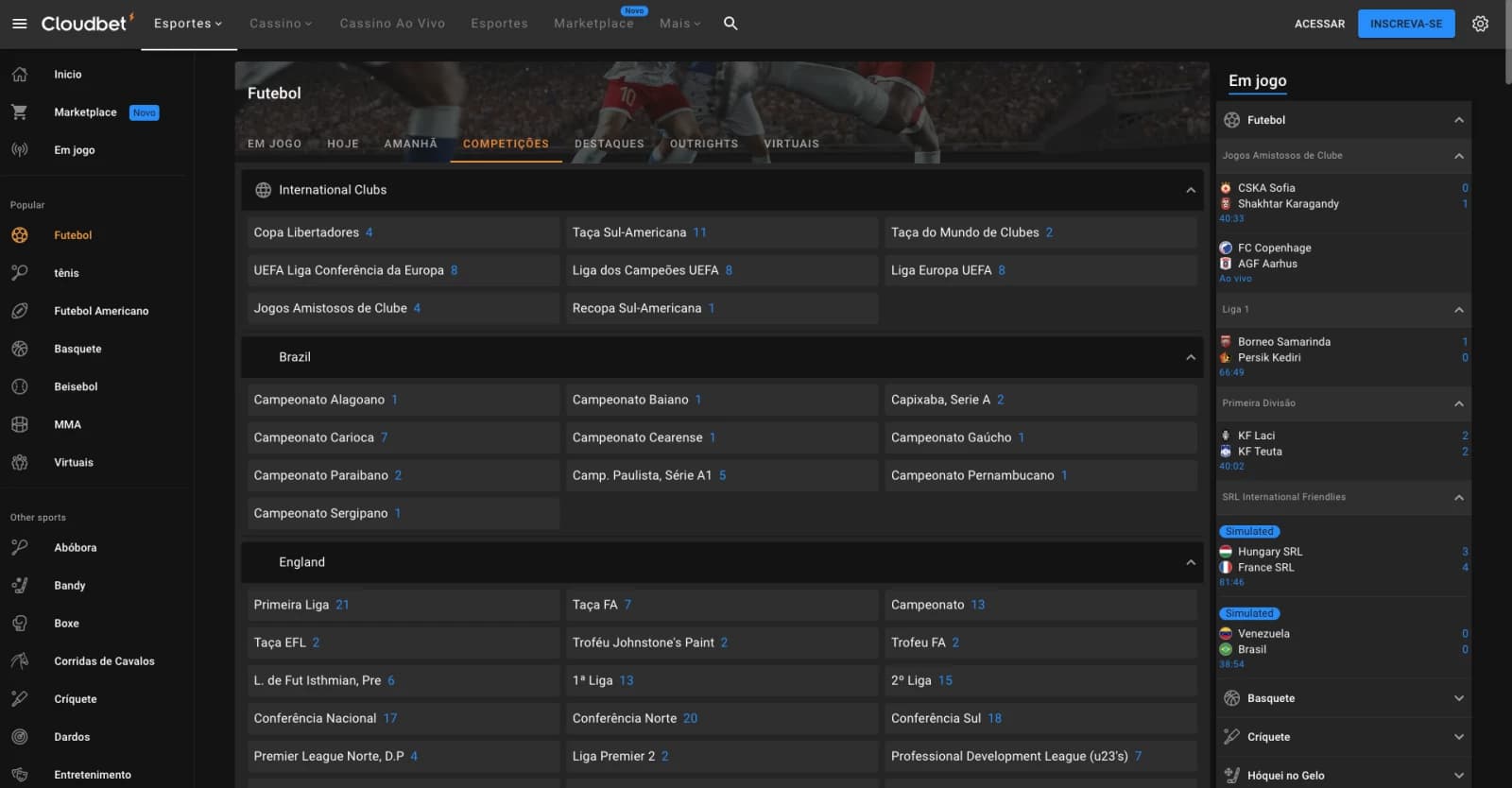Viewport: 1512px width, 788px height.
Task: Click the Inicio home icon
Action: click(20, 74)
